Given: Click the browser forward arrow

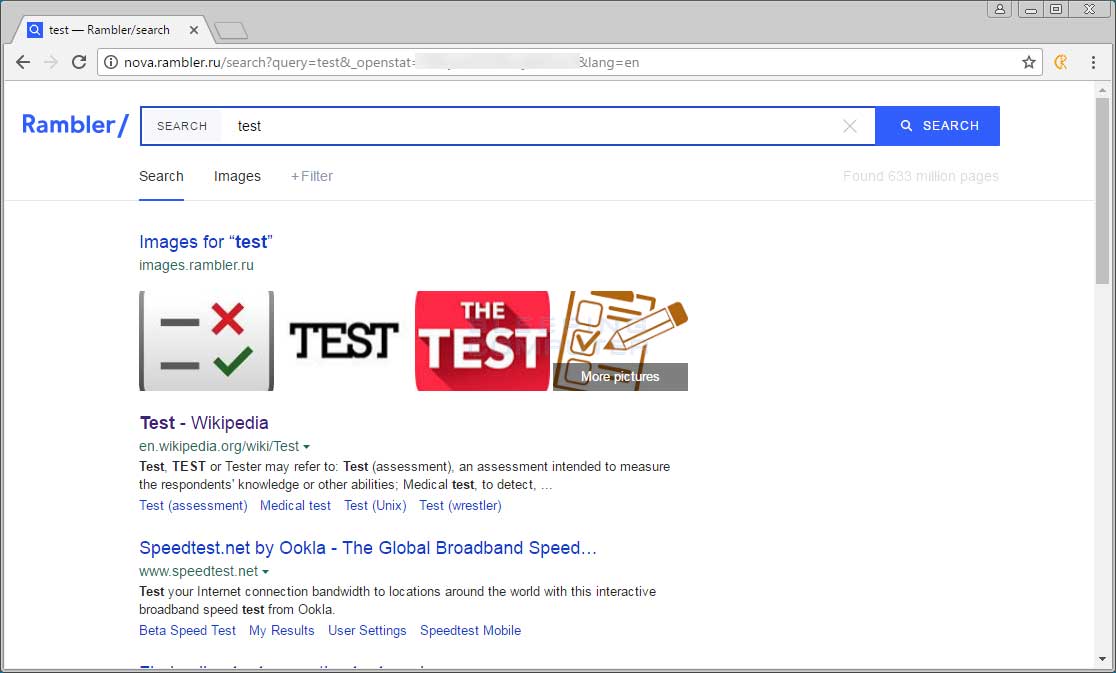Looking at the screenshot, I should point(51,63).
